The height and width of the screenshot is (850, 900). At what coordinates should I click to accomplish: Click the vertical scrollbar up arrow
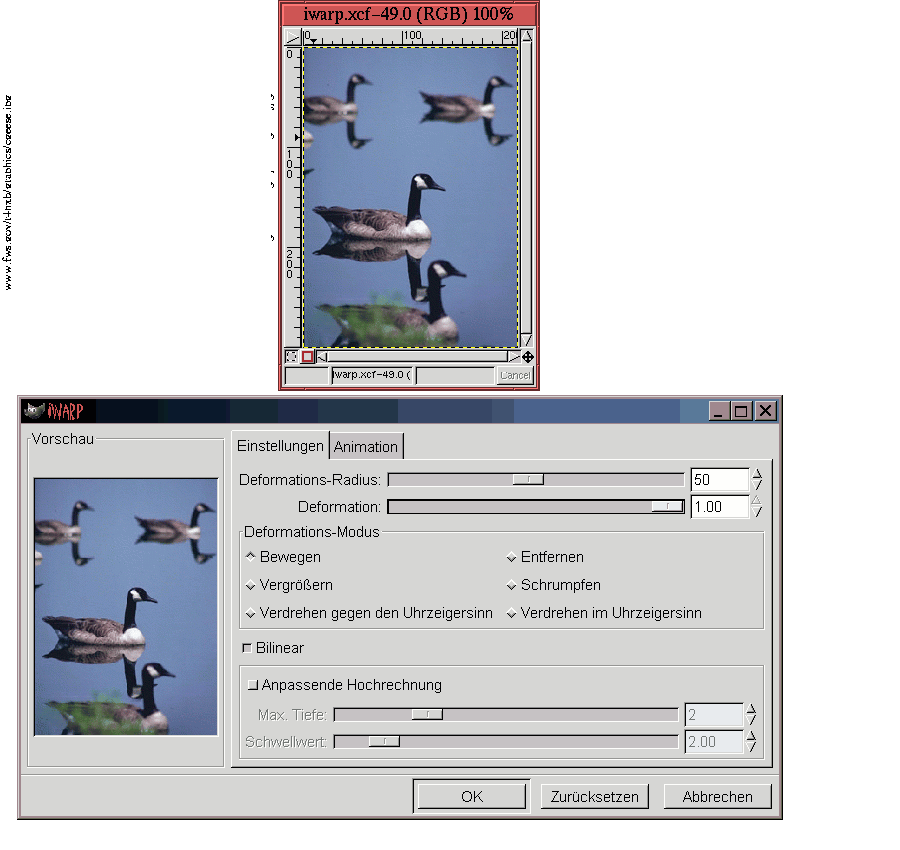point(527,37)
